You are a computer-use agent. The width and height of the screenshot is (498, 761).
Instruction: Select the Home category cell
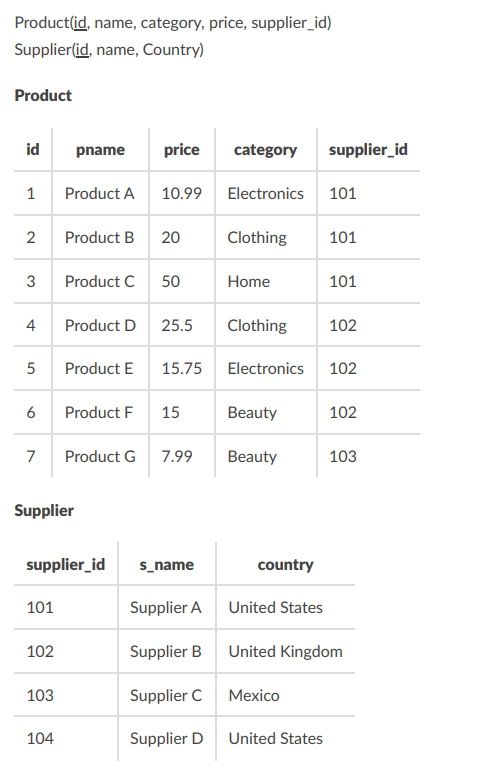coord(249,281)
